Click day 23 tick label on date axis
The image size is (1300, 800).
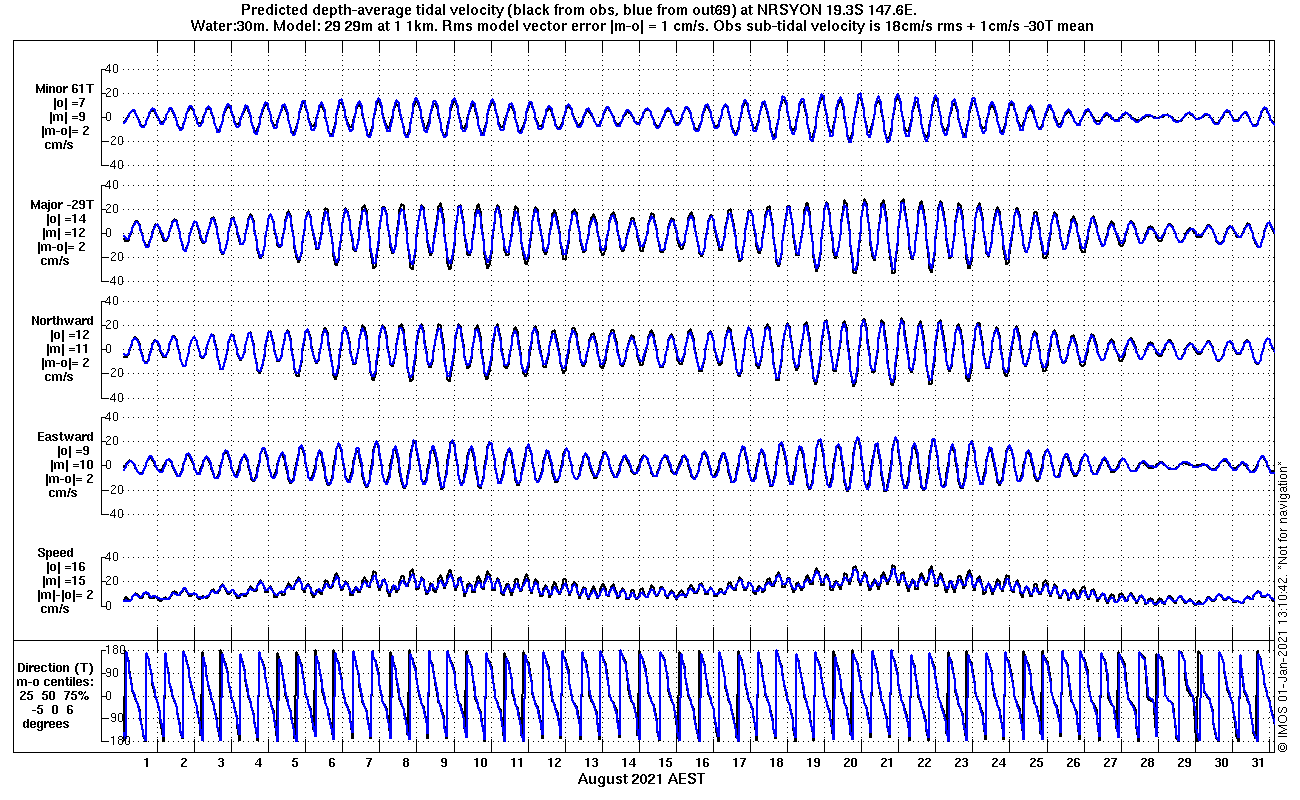pos(962,762)
